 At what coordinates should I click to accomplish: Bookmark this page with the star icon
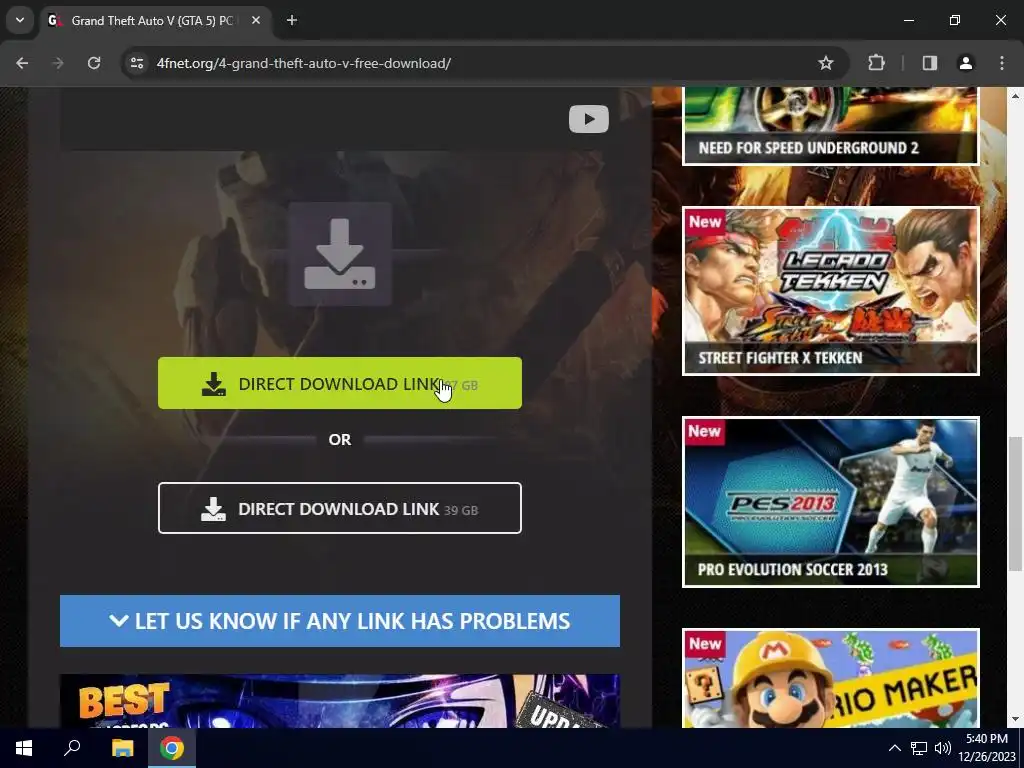tap(825, 63)
